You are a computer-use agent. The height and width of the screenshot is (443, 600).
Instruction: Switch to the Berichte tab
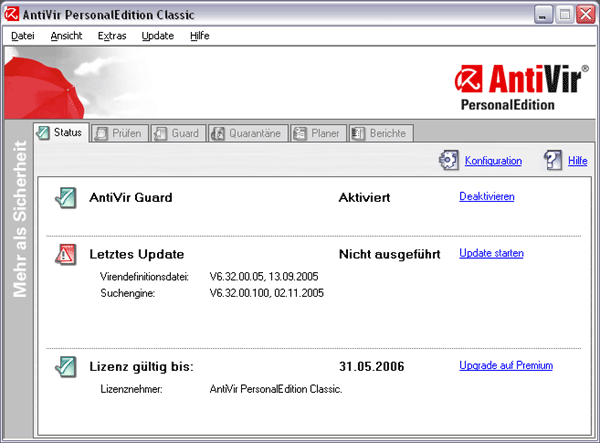point(381,134)
